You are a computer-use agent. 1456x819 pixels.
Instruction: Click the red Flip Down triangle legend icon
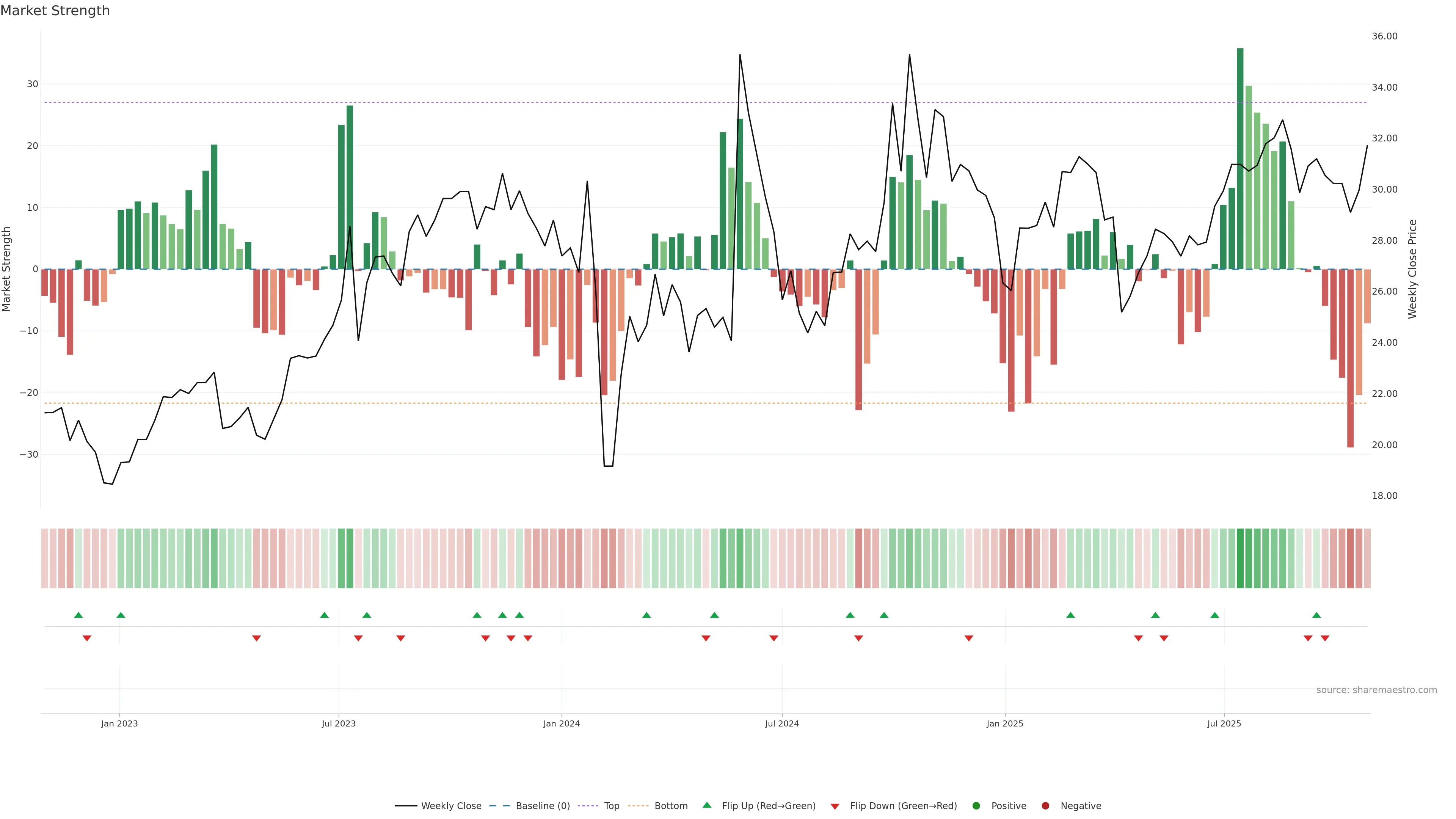835,806
